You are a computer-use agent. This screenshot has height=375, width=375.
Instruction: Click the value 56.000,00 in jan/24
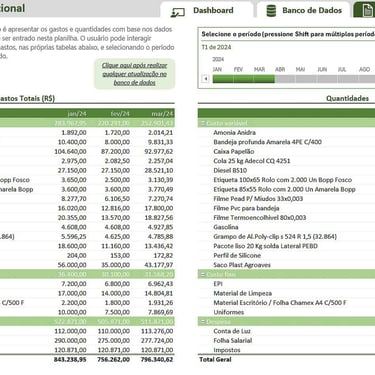[x=72, y=265]
